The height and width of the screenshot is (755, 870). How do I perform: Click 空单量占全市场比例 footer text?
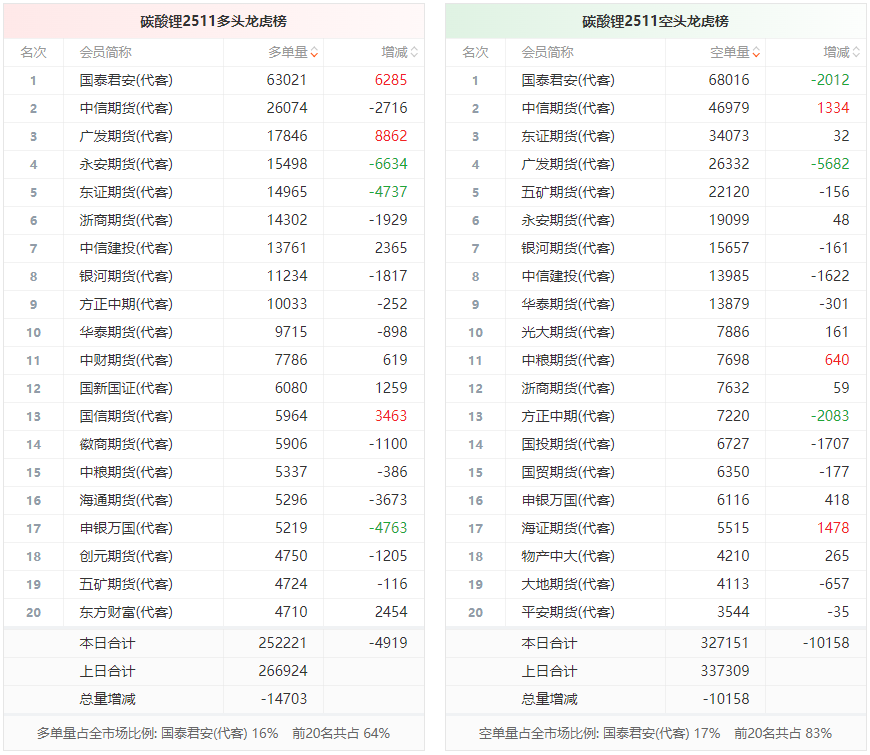[655, 733]
